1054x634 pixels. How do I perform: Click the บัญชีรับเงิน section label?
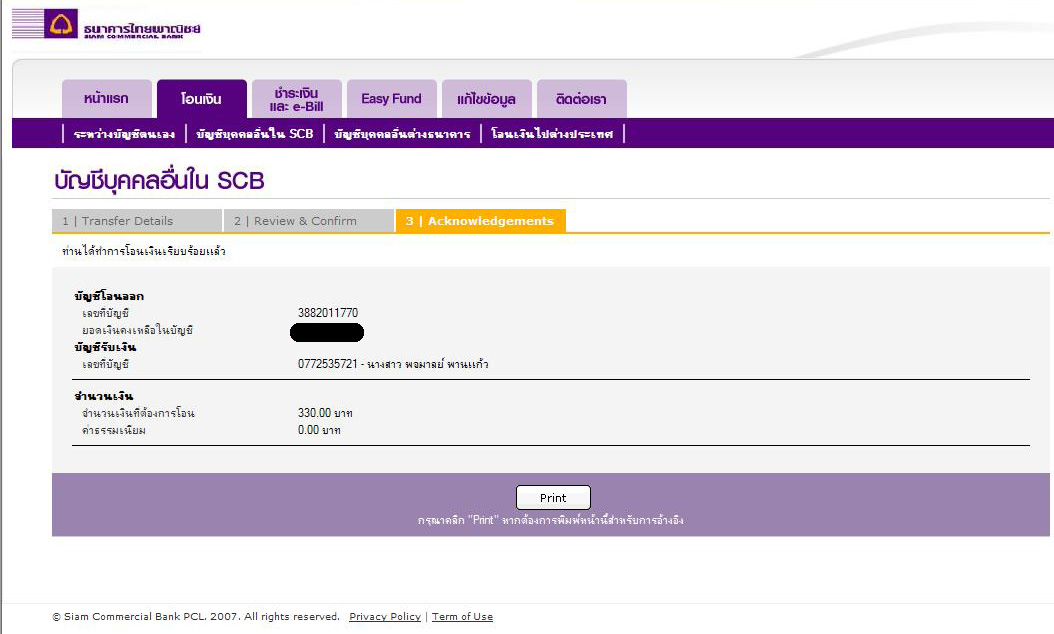click(106, 347)
